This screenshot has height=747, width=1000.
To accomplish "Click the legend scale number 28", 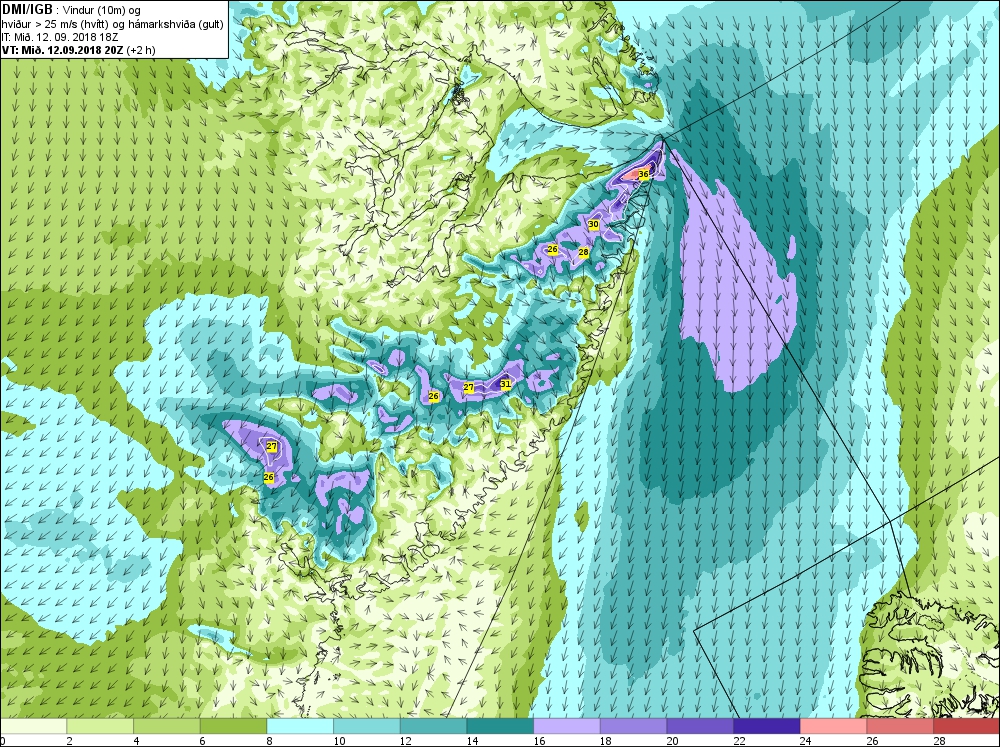I will [939, 741].
